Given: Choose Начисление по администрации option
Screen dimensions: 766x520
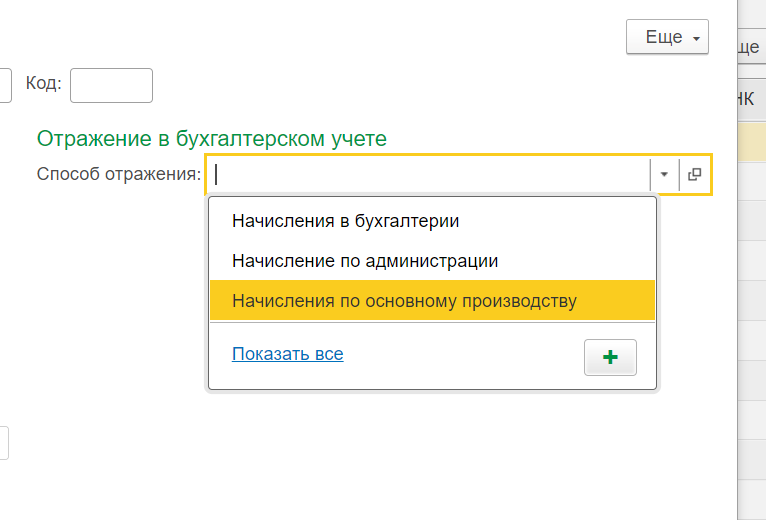Looking at the screenshot, I should (365, 261).
